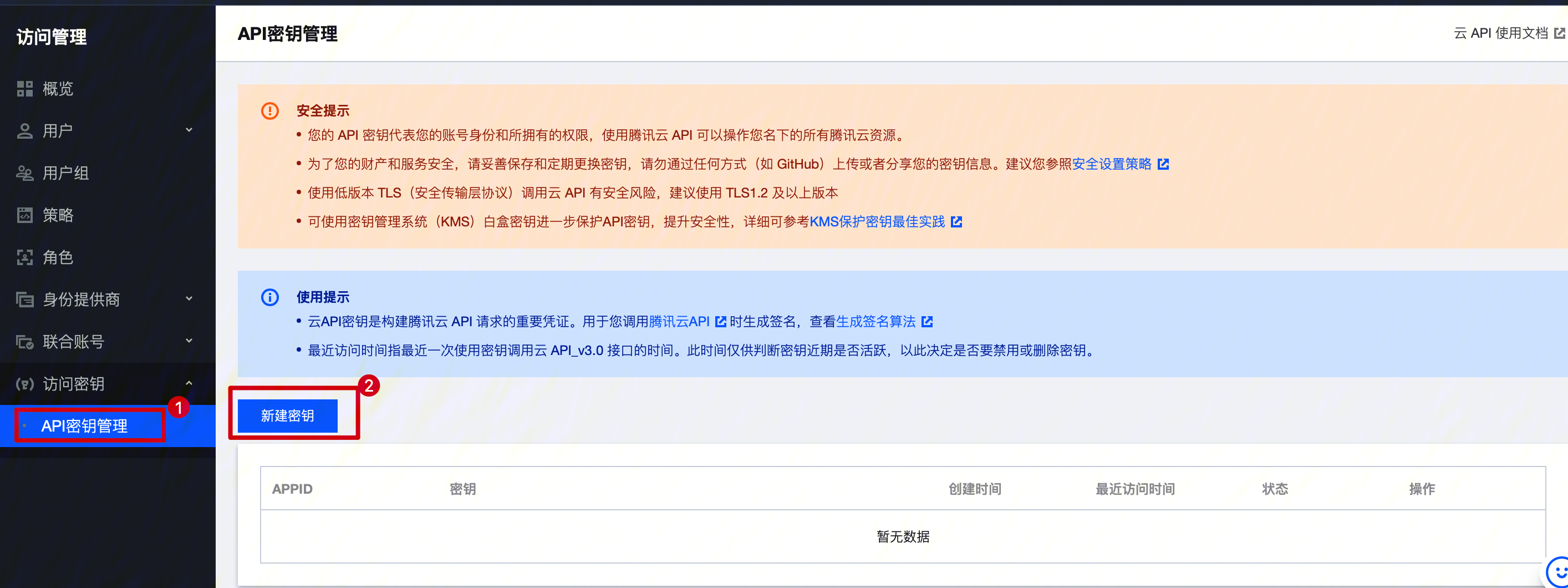This screenshot has width=1568, height=588.
Task: Open the 腾讯云API link
Action: pos(679,321)
